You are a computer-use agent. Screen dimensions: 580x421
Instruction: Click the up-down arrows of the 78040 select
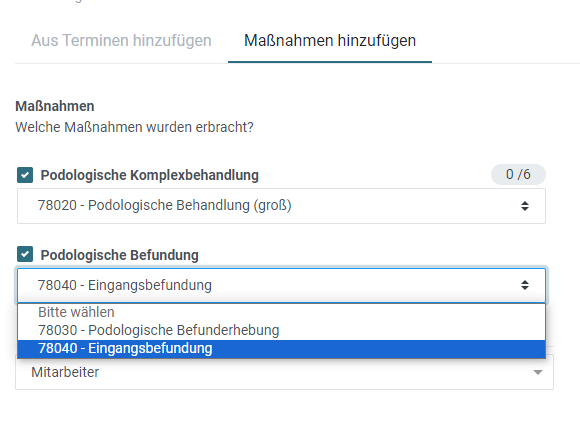525,285
